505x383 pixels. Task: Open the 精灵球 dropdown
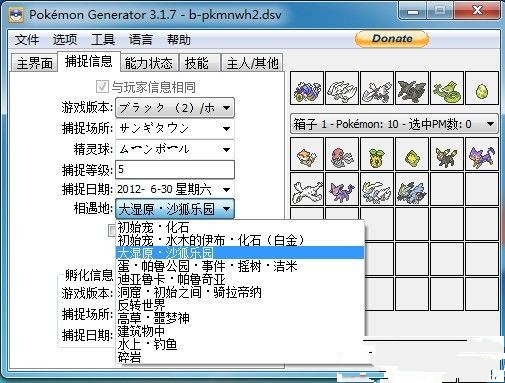(175, 149)
